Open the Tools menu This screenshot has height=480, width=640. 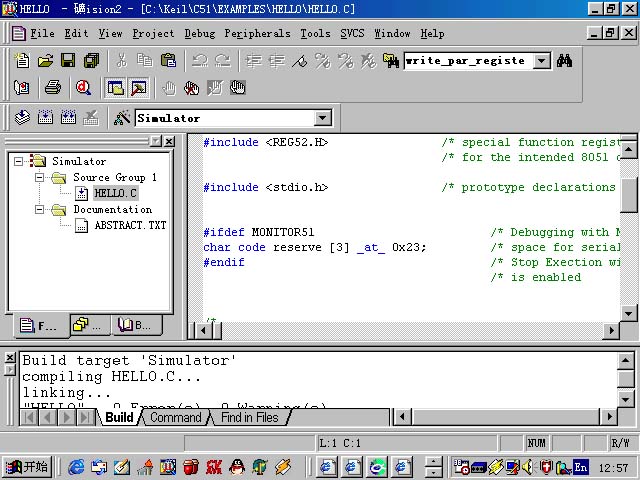click(315, 33)
